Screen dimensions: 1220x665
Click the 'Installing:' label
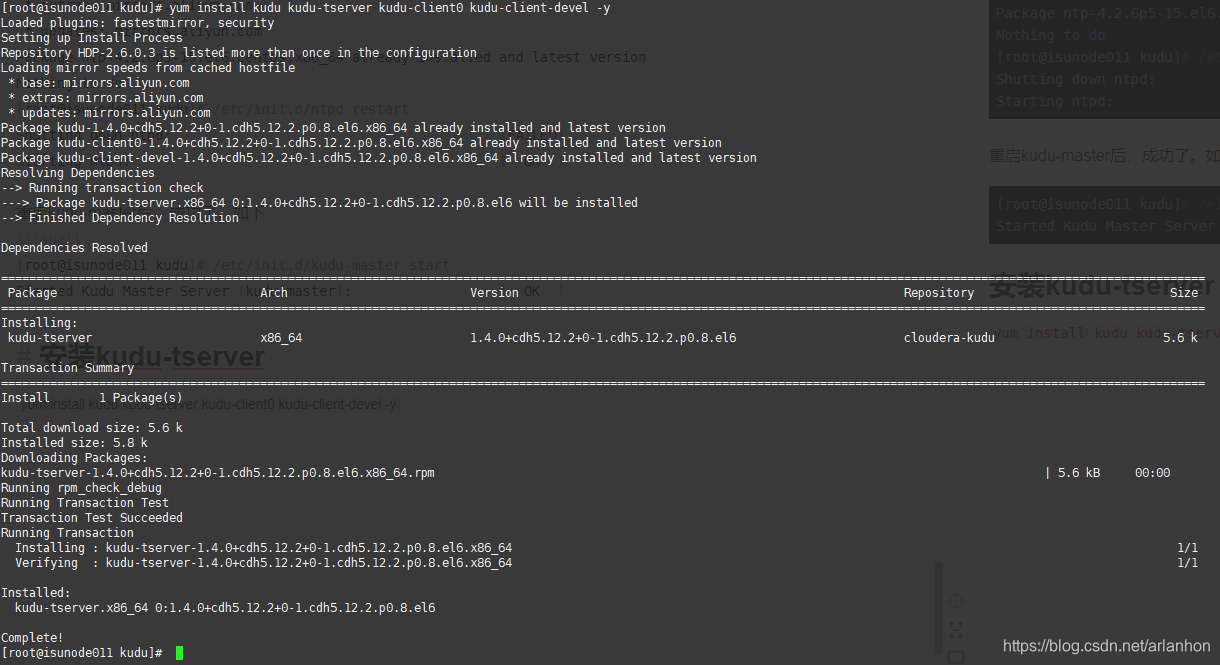click(39, 323)
